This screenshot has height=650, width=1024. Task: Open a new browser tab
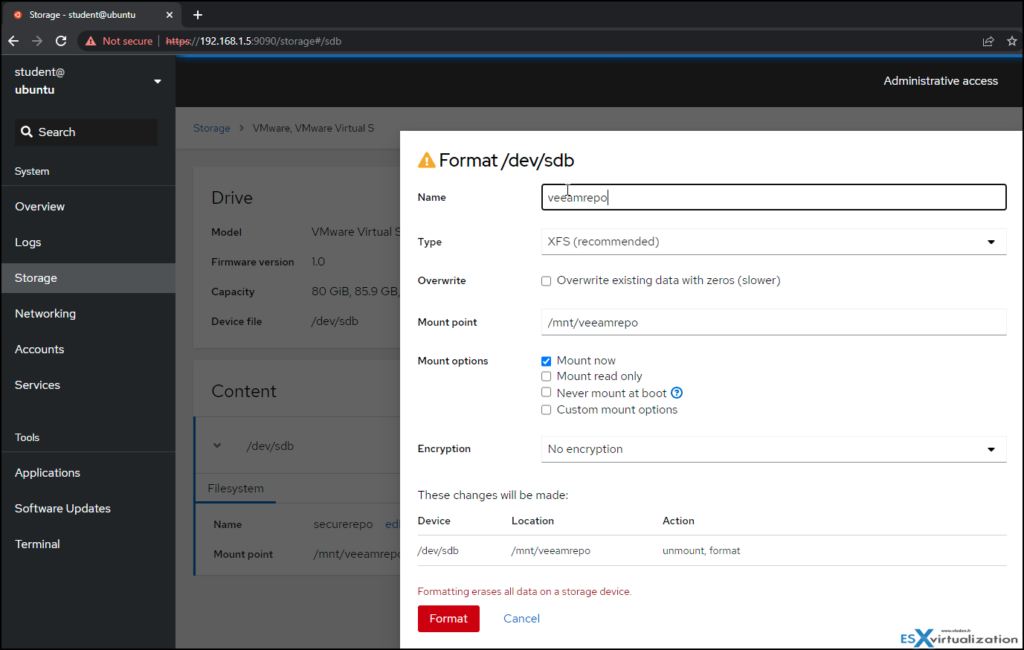coord(196,14)
